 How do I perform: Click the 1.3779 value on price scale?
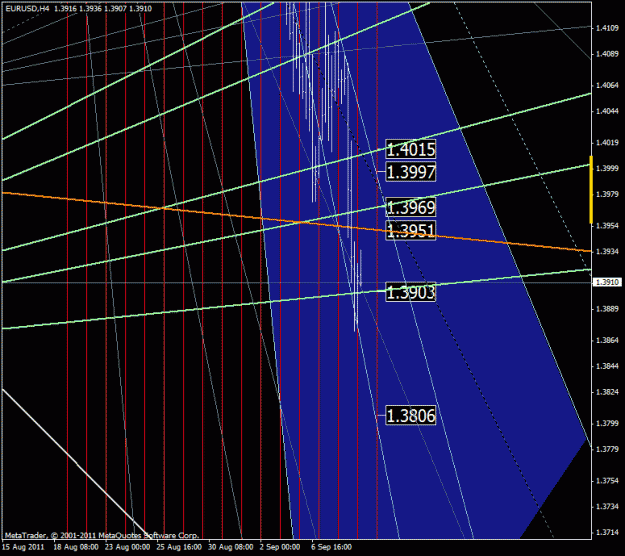coord(607,449)
